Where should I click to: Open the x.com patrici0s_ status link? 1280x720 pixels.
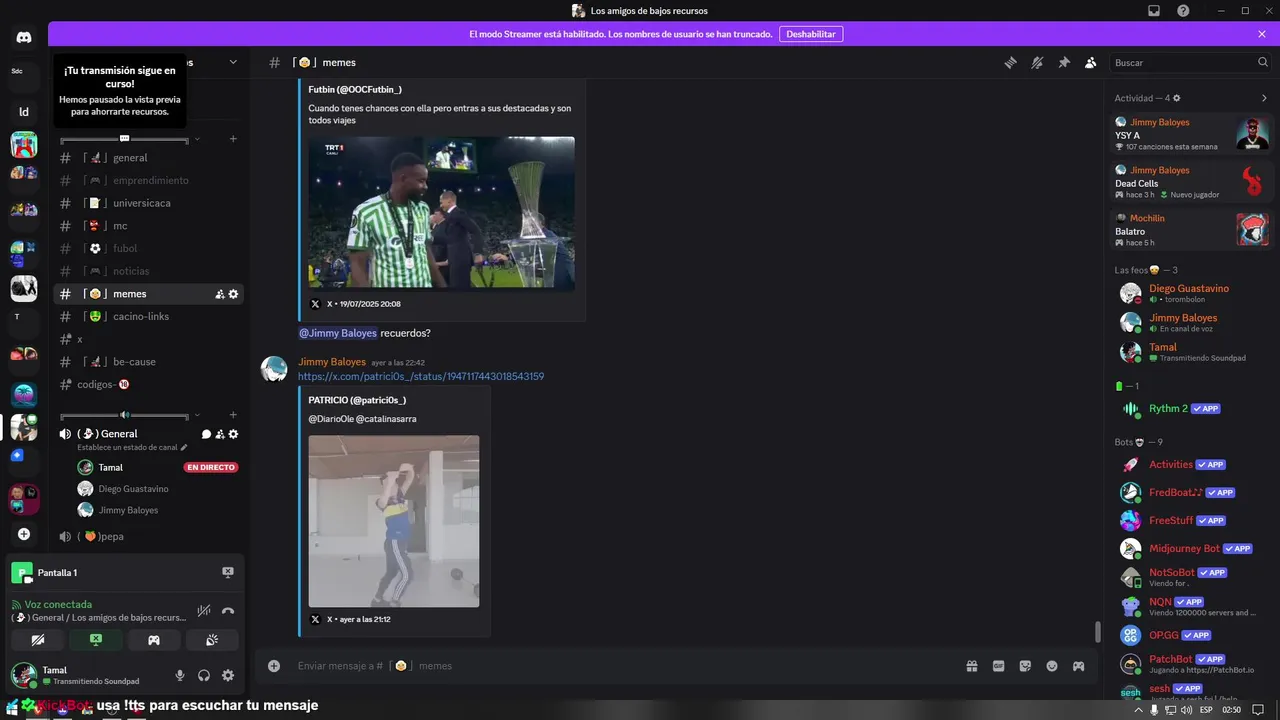pos(421,377)
